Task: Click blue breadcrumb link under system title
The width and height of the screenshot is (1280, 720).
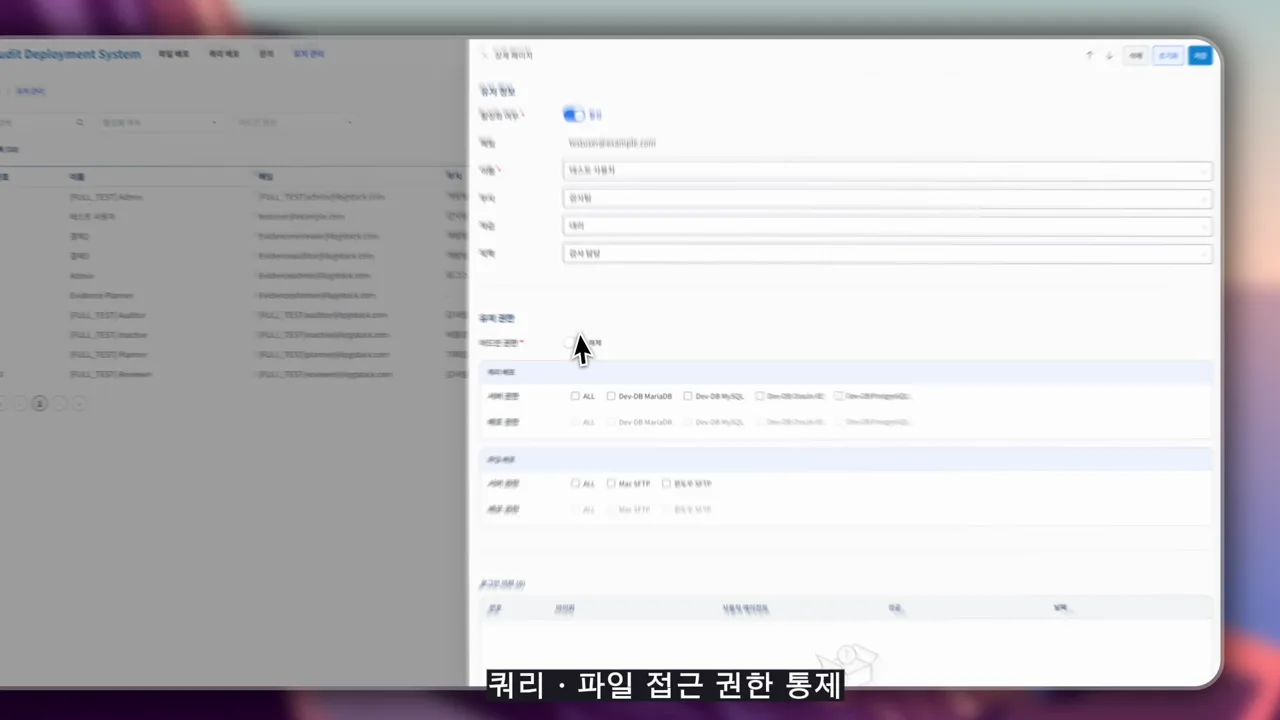Action: click(x=30, y=91)
